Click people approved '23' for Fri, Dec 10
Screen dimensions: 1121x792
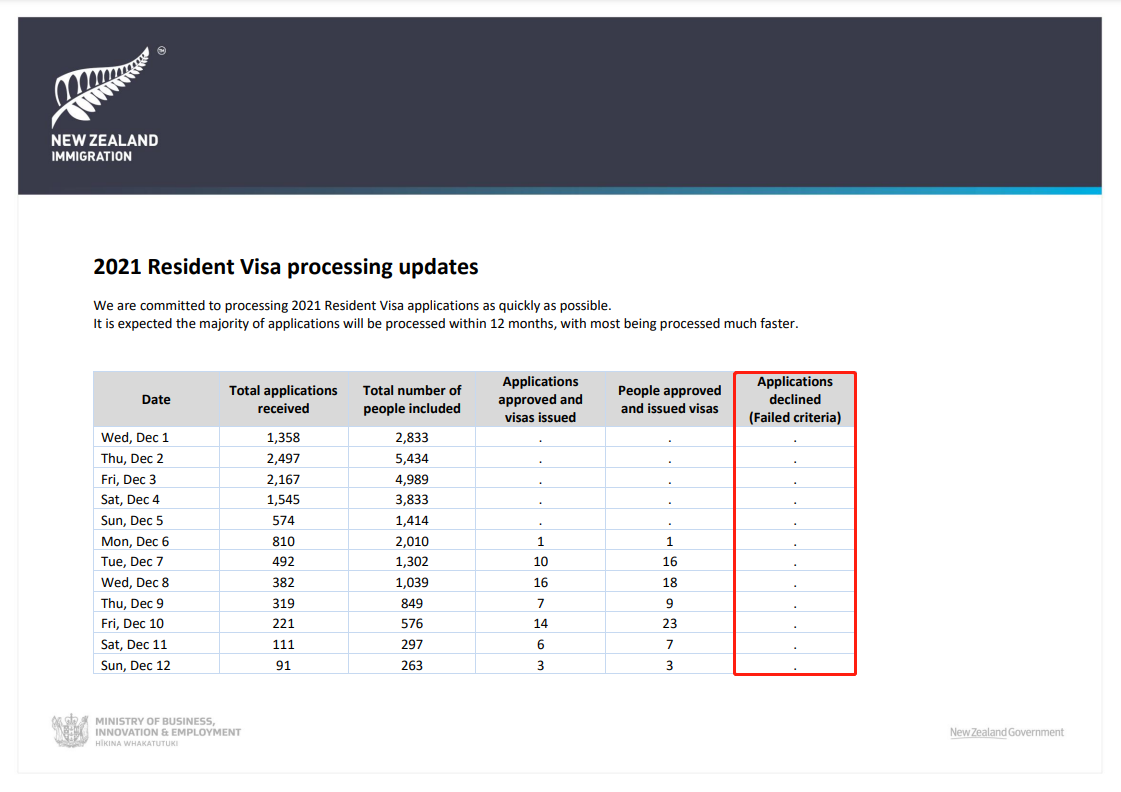tap(669, 623)
